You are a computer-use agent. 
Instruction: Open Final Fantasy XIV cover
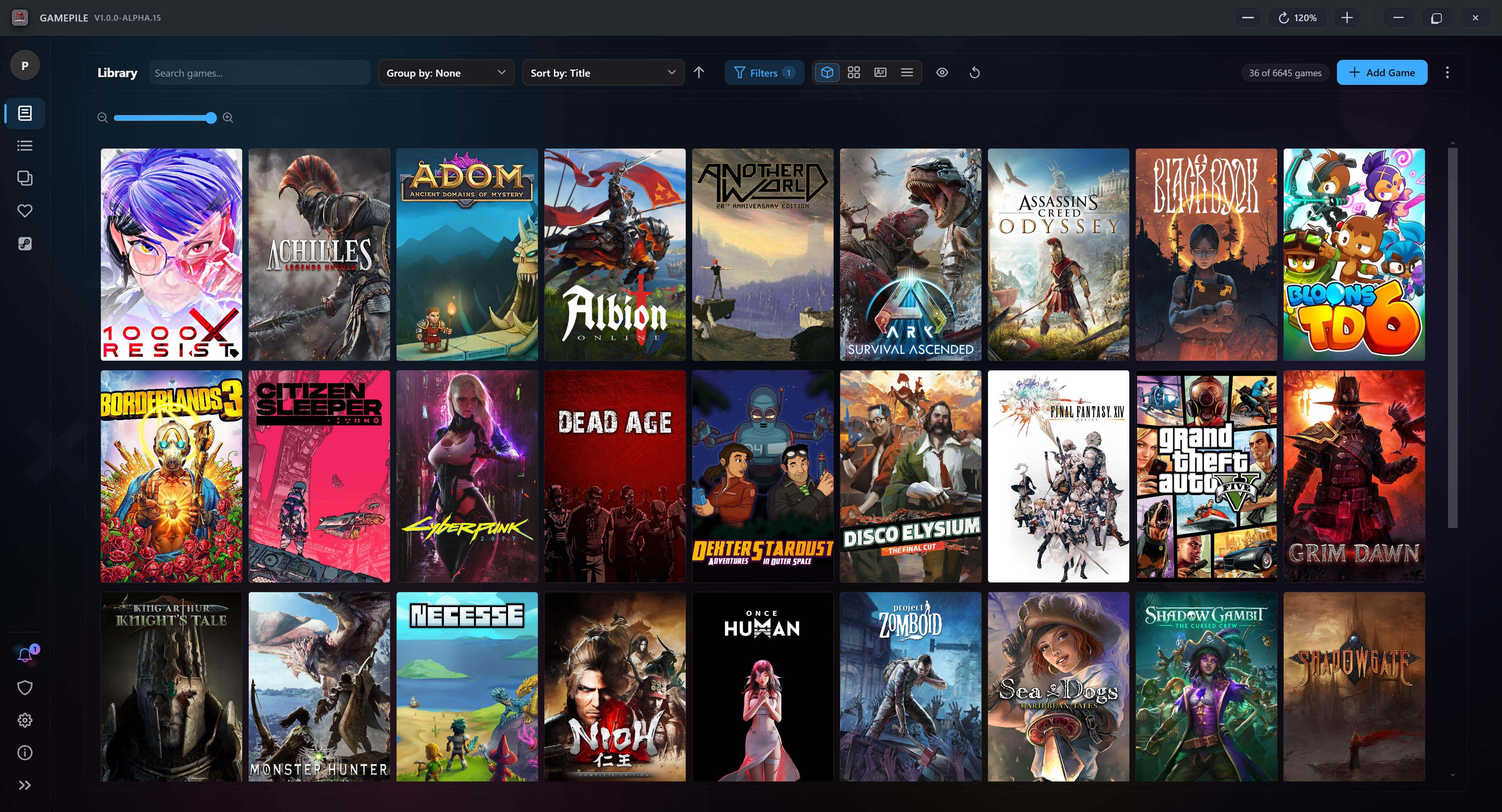(1058, 476)
